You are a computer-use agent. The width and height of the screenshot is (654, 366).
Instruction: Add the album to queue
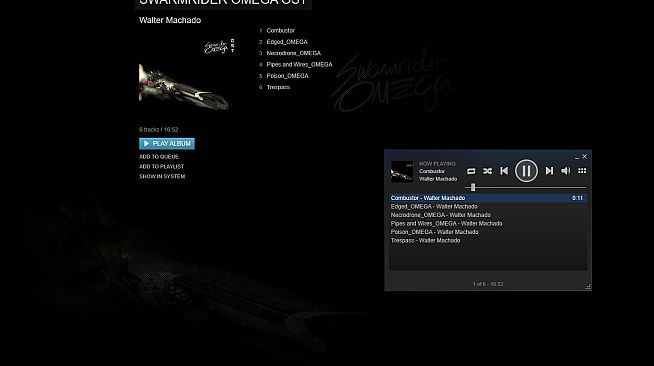[x=159, y=157]
